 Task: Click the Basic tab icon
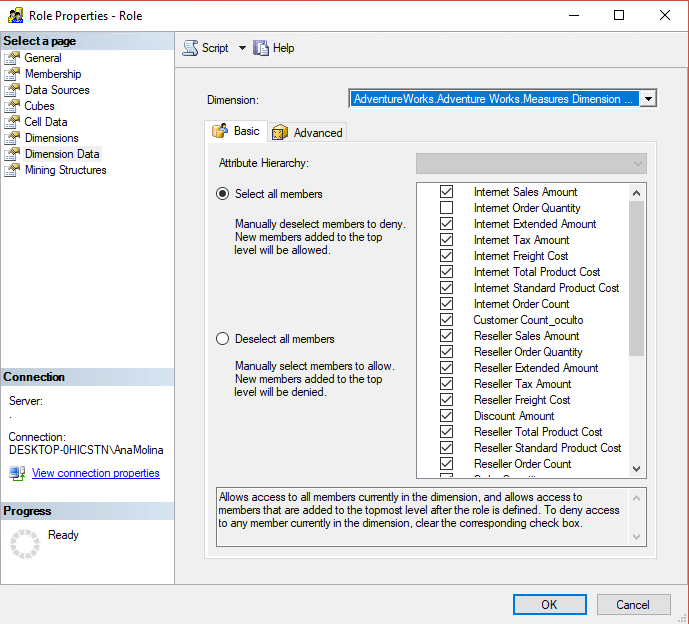point(220,131)
